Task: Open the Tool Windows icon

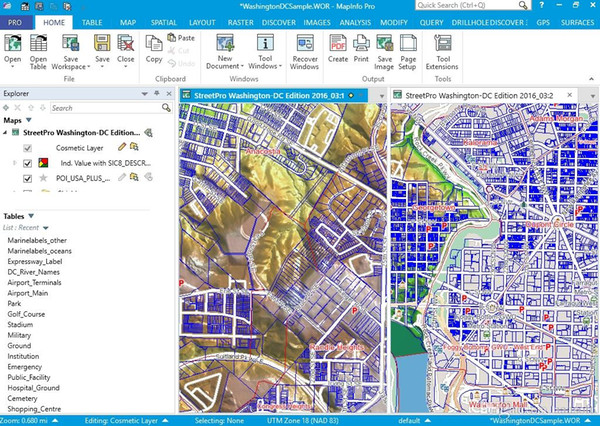Action: pyautogui.click(x=265, y=43)
